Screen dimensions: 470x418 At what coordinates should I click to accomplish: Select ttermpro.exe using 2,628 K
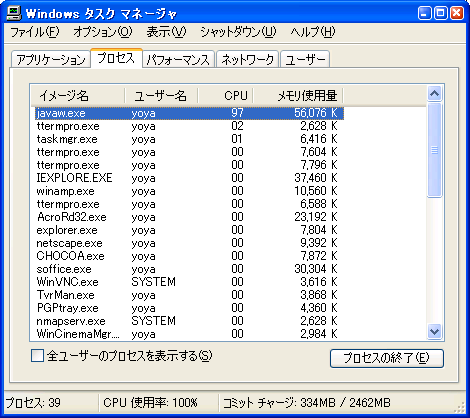189,126
